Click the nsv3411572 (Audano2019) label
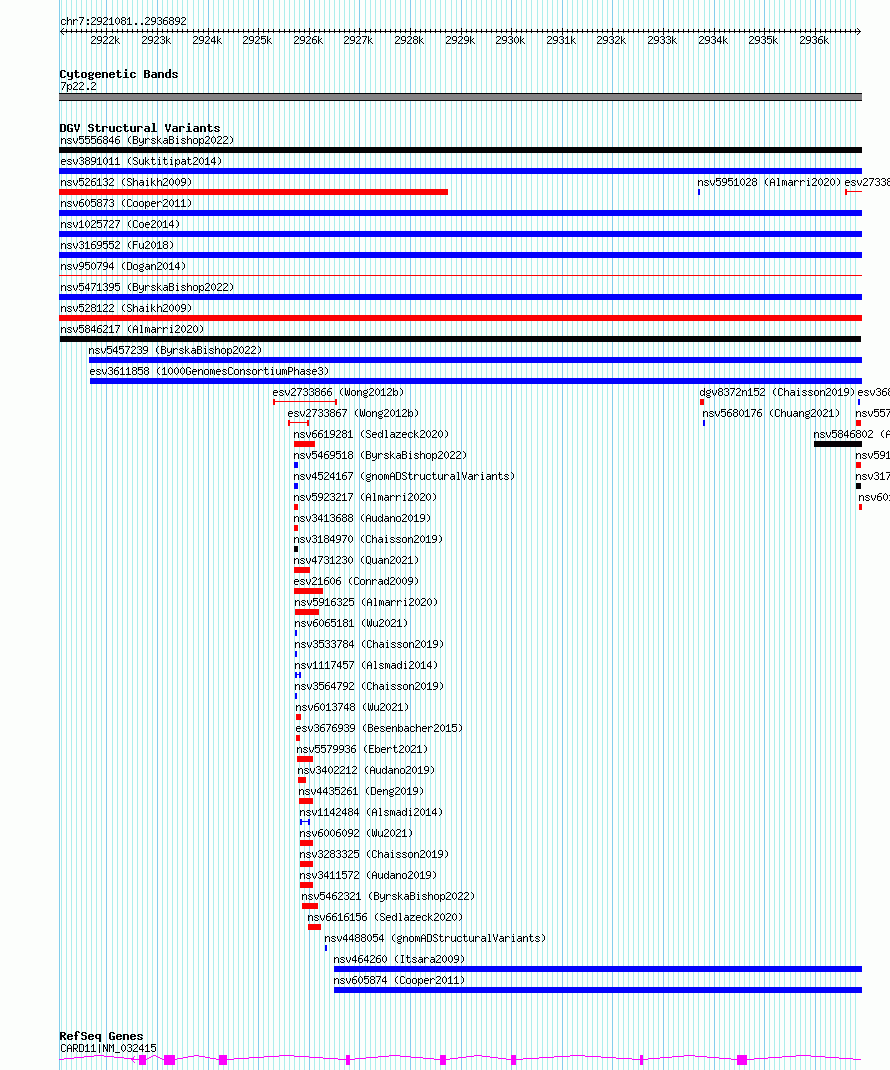The image size is (890, 1070). click(x=368, y=876)
